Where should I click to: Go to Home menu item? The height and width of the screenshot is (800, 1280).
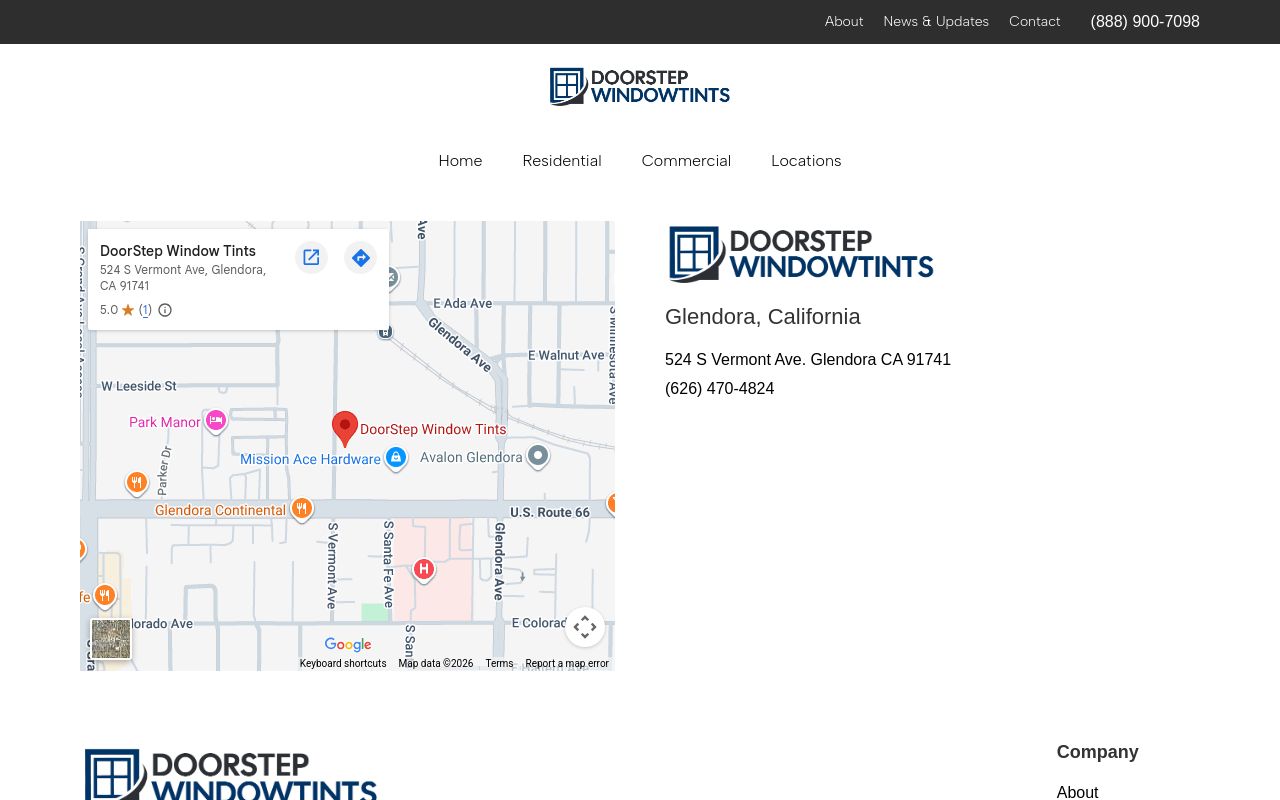[x=460, y=161]
